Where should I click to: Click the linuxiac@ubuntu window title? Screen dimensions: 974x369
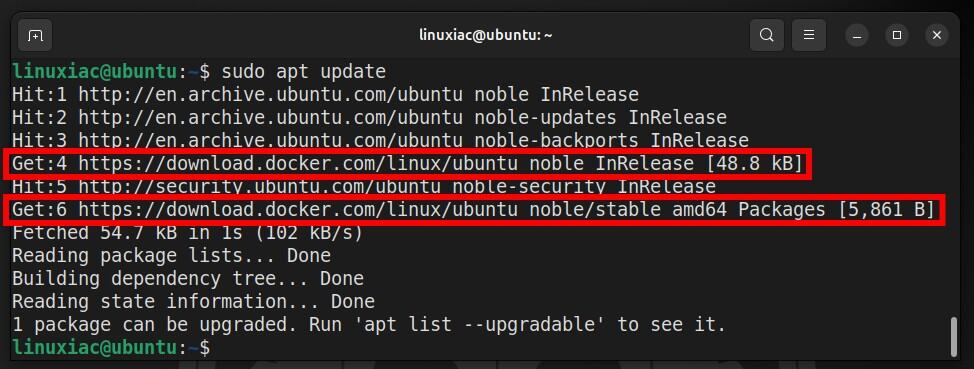click(486, 35)
